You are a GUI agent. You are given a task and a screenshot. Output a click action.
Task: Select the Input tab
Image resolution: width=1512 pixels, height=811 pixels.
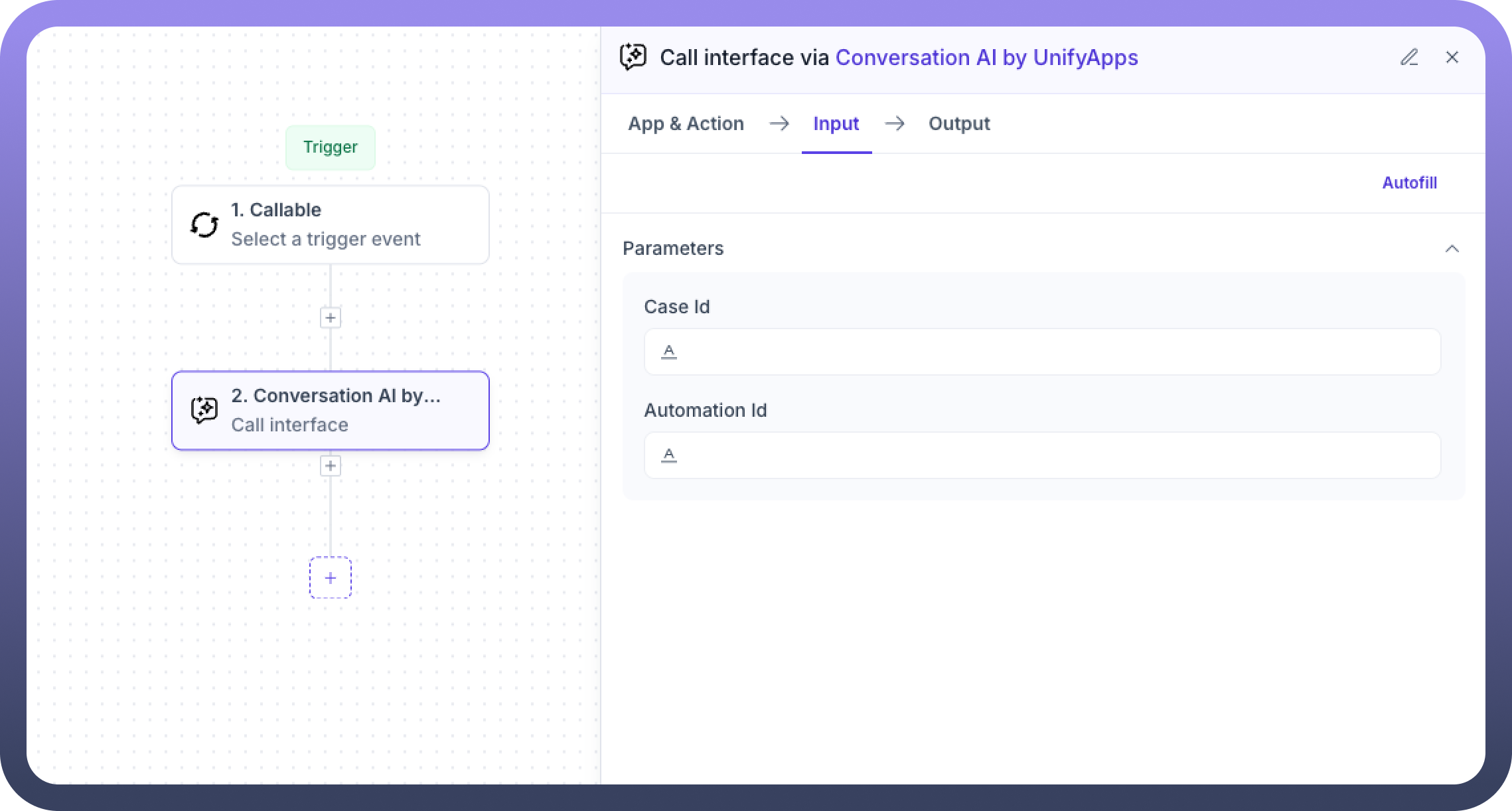click(x=836, y=124)
